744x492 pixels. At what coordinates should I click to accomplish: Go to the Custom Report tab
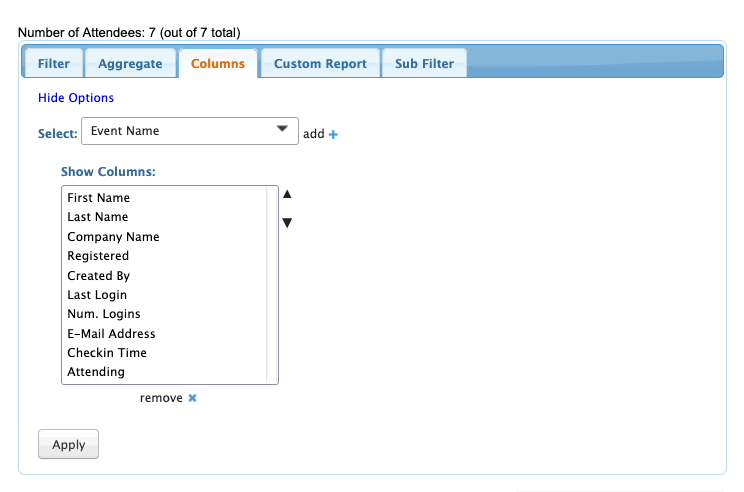pos(320,63)
